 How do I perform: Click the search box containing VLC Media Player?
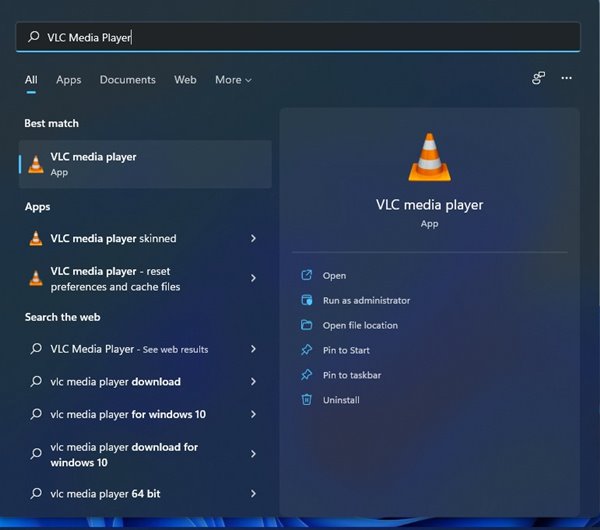click(298, 37)
